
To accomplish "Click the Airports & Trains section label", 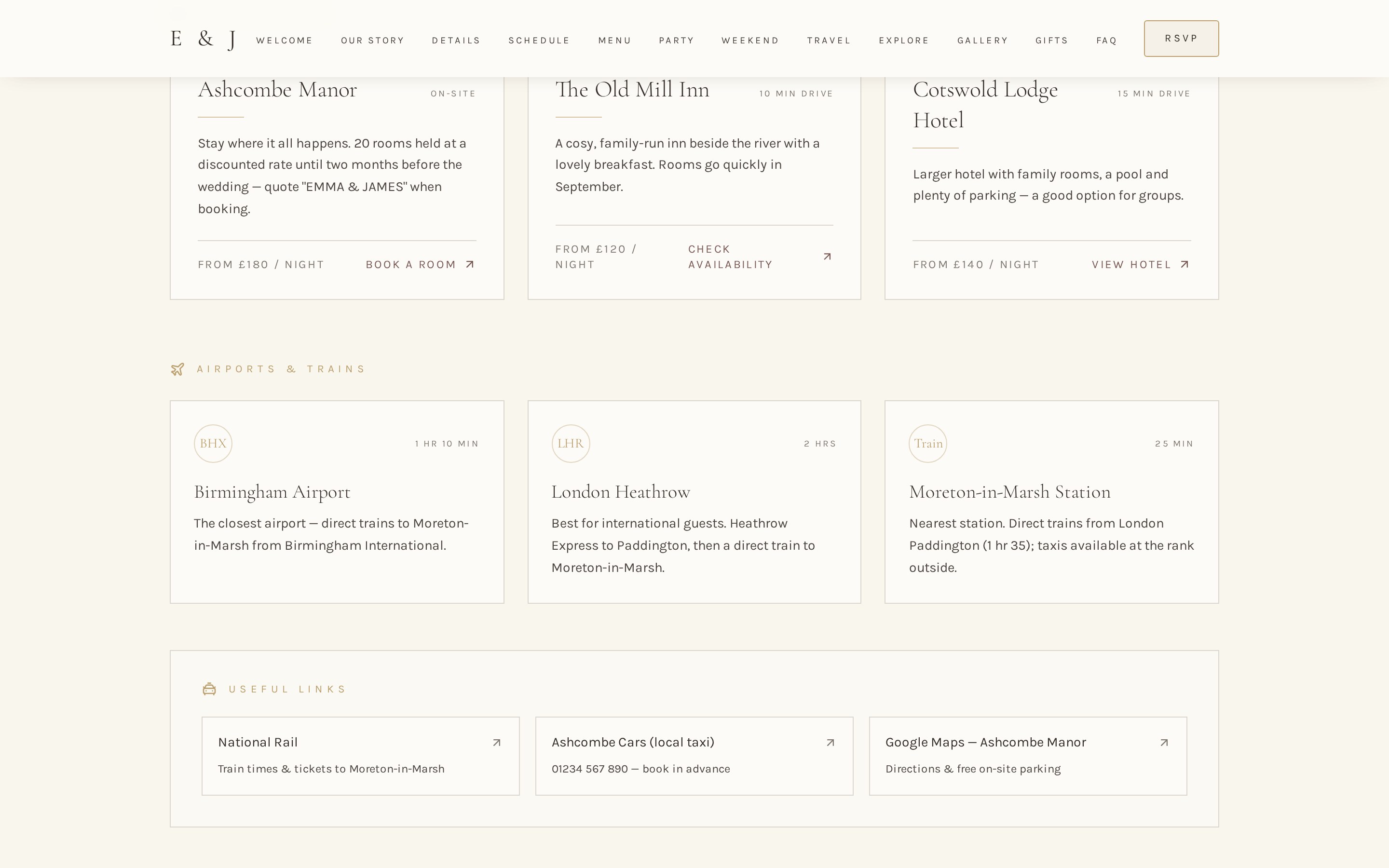I will coord(281,369).
